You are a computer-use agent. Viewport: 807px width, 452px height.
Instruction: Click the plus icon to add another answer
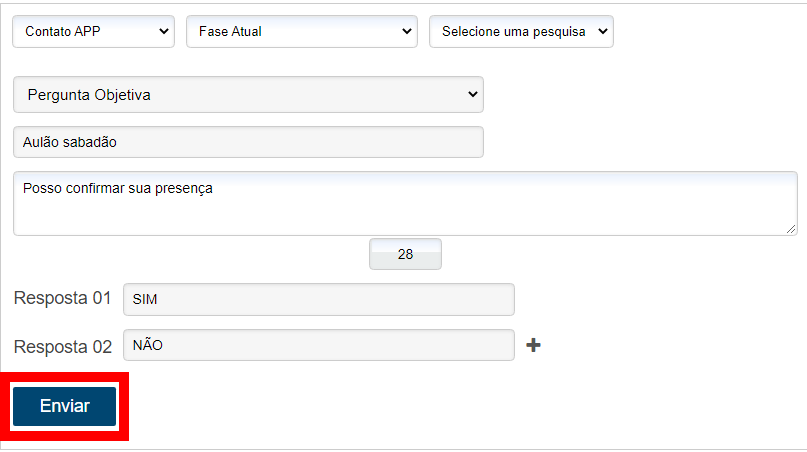coord(534,346)
